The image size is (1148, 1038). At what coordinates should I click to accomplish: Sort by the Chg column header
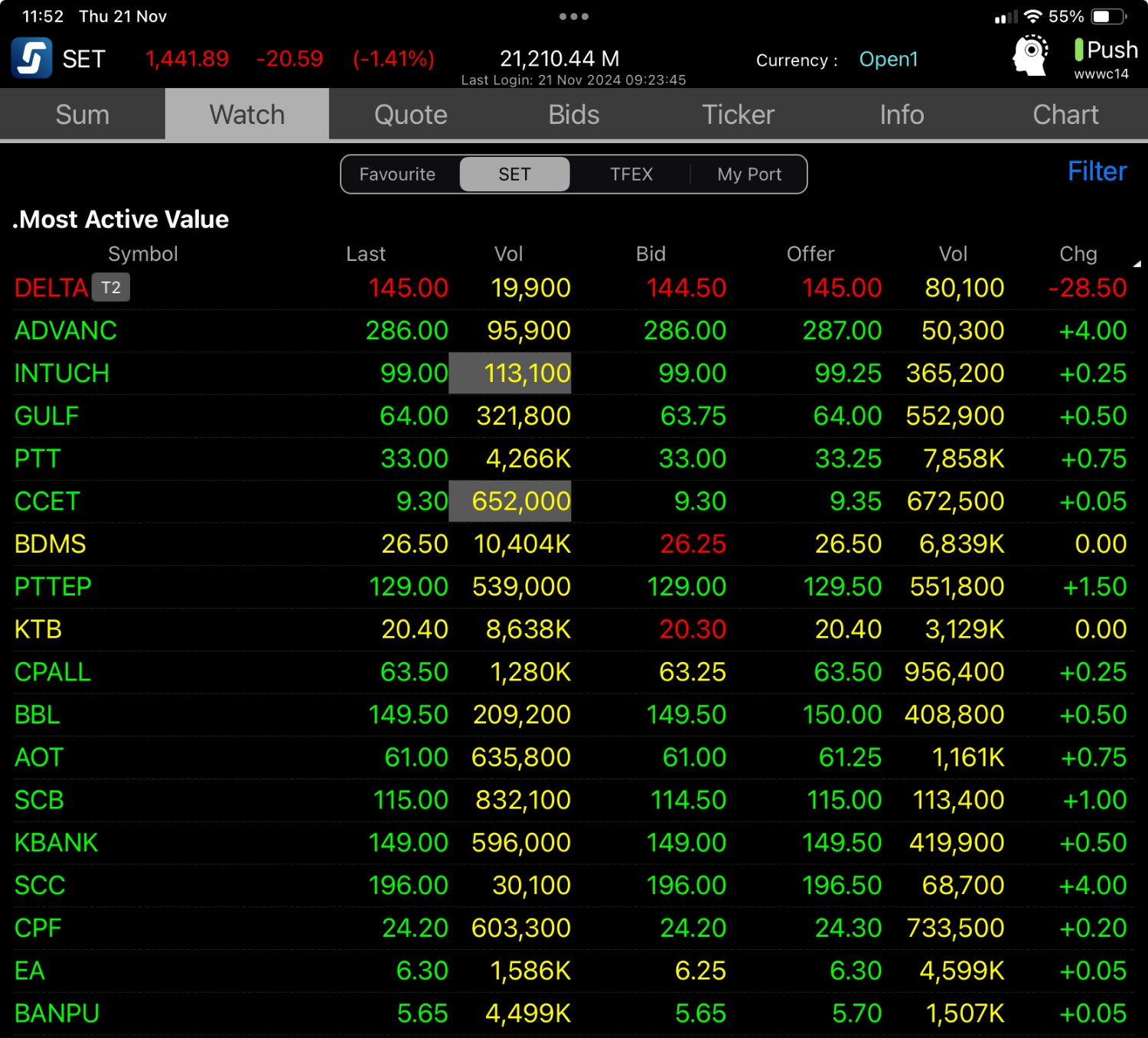click(x=1078, y=254)
